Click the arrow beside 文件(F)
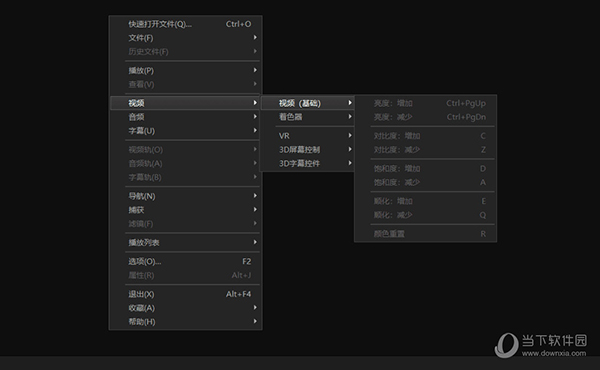The height and width of the screenshot is (370, 600). [x=255, y=37]
